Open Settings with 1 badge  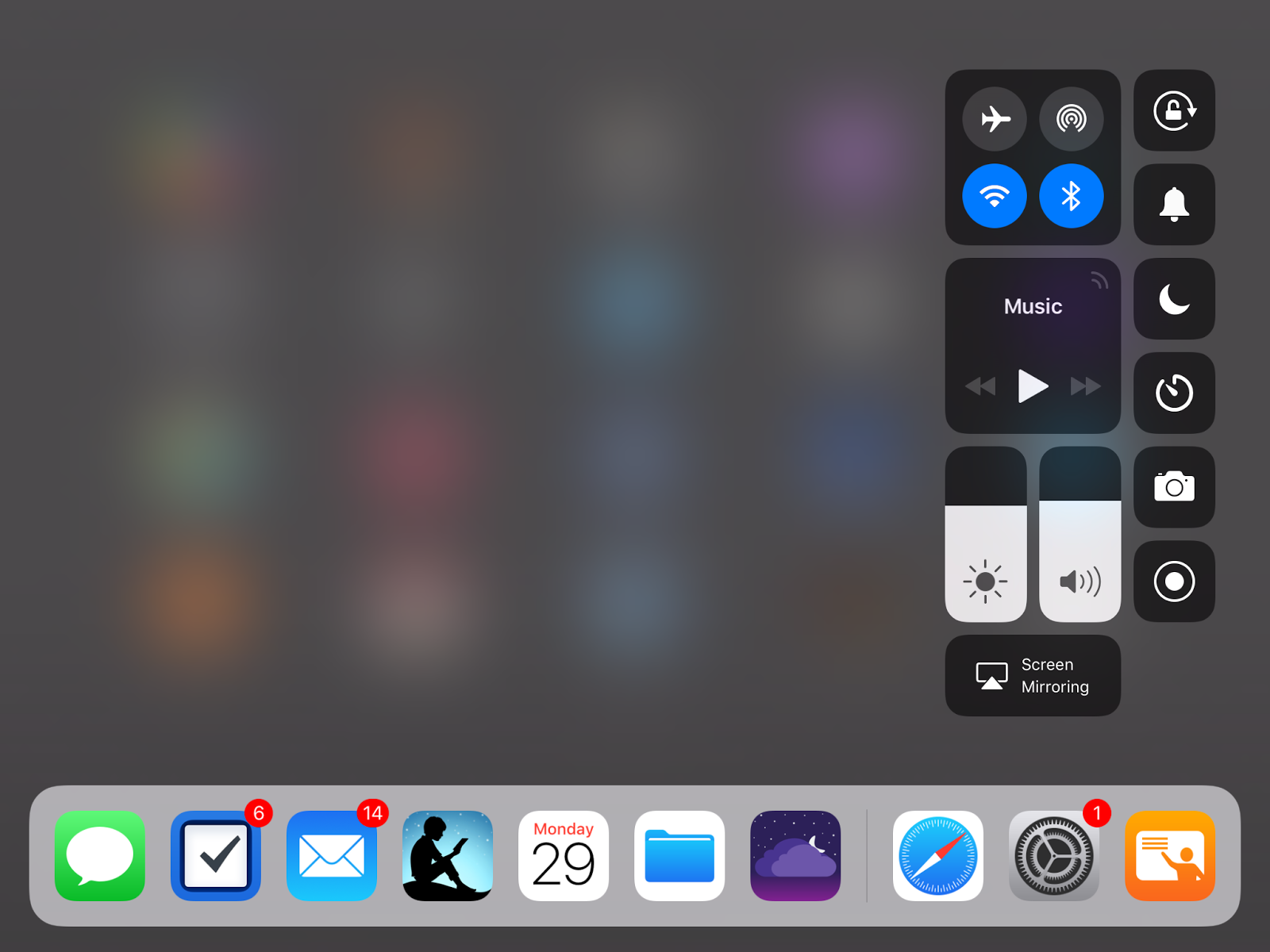click(x=1054, y=856)
